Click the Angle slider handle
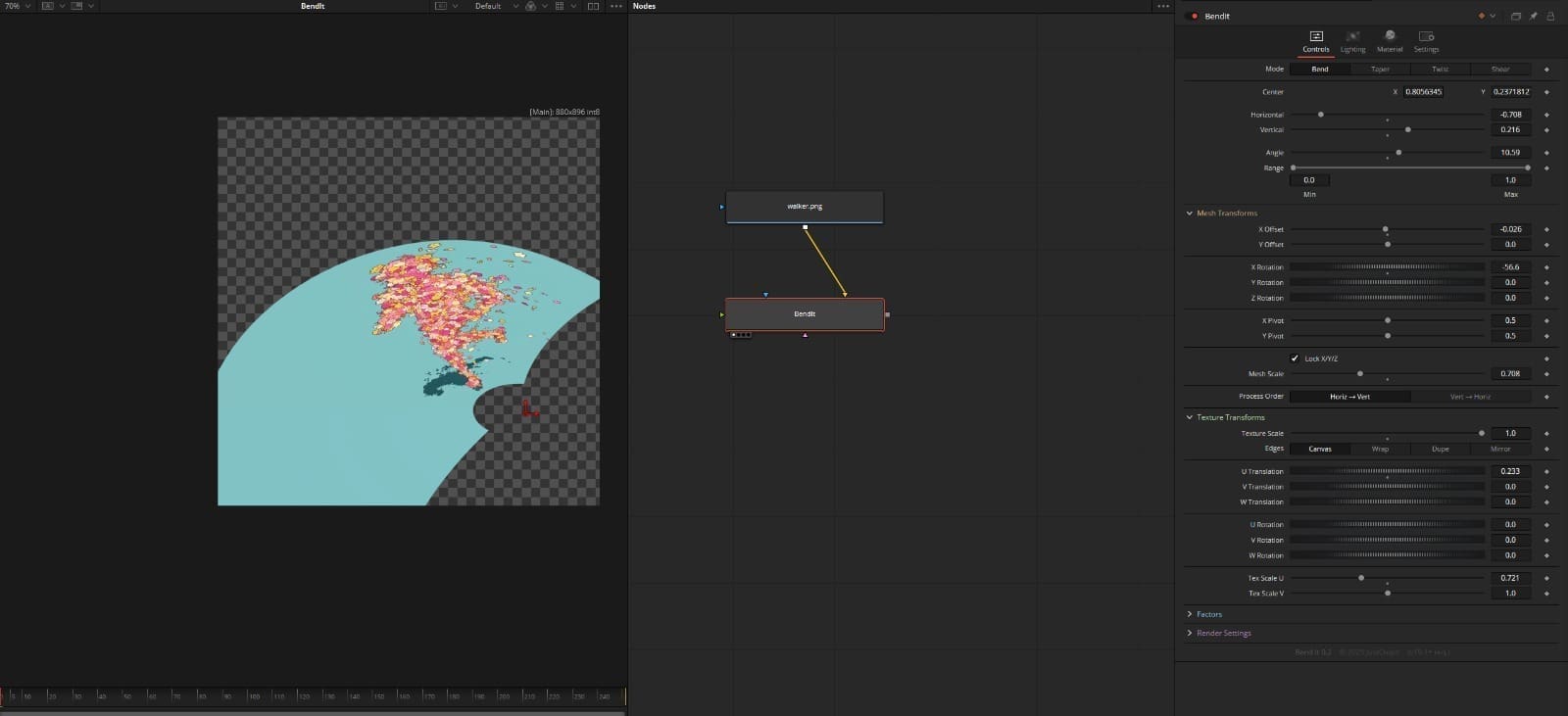Viewport: 1568px width, 716px height. (1398, 153)
